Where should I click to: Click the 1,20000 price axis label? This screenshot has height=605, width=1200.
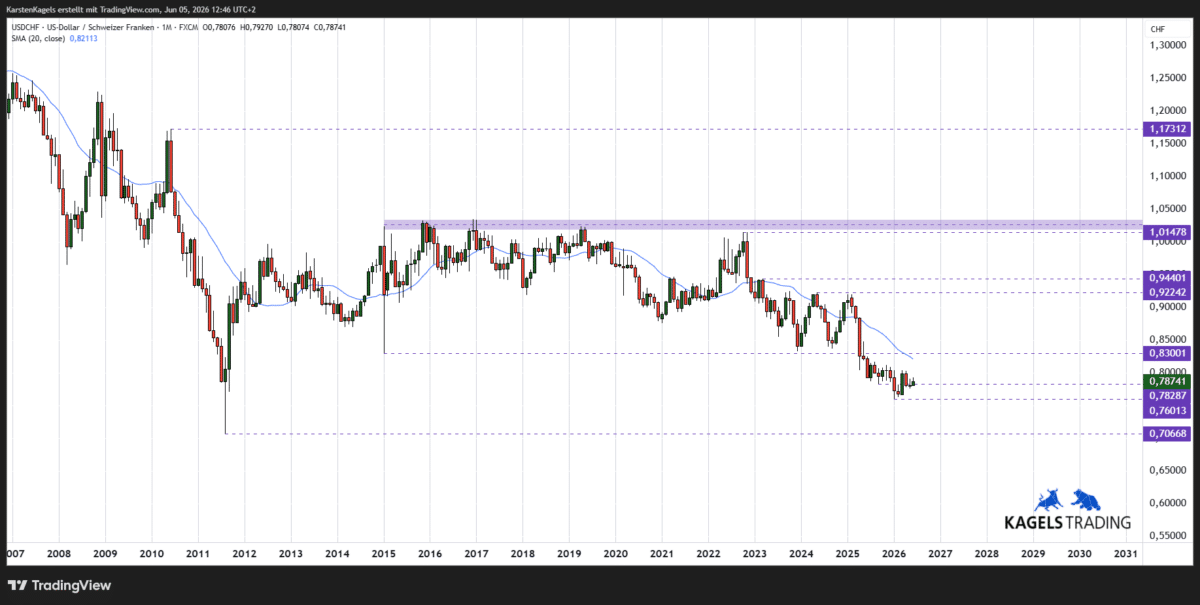point(1168,111)
